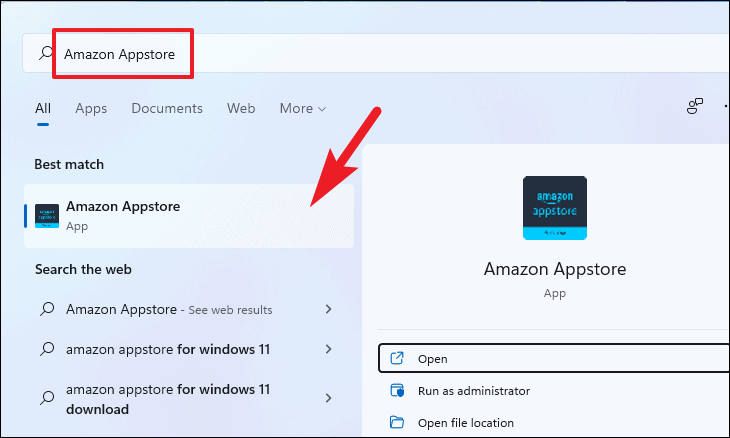Image resolution: width=730 pixels, height=438 pixels.
Task: Click the large Amazon Appstore logo in preview pane
Action: [x=554, y=208]
